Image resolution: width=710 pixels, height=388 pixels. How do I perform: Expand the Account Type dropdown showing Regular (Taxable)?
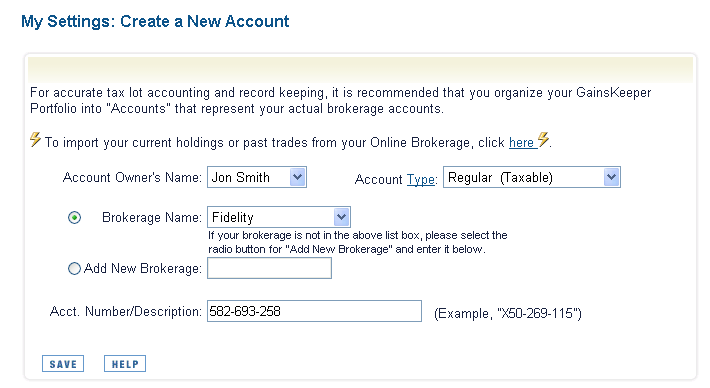pyautogui.click(x=532, y=177)
